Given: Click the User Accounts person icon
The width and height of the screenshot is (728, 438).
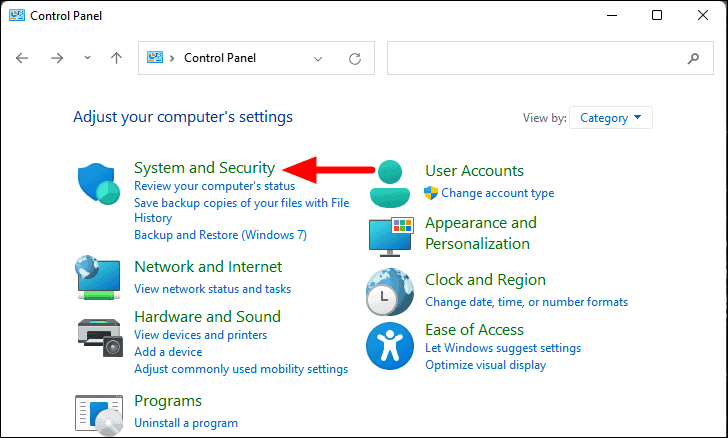Looking at the screenshot, I should click(x=390, y=183).
